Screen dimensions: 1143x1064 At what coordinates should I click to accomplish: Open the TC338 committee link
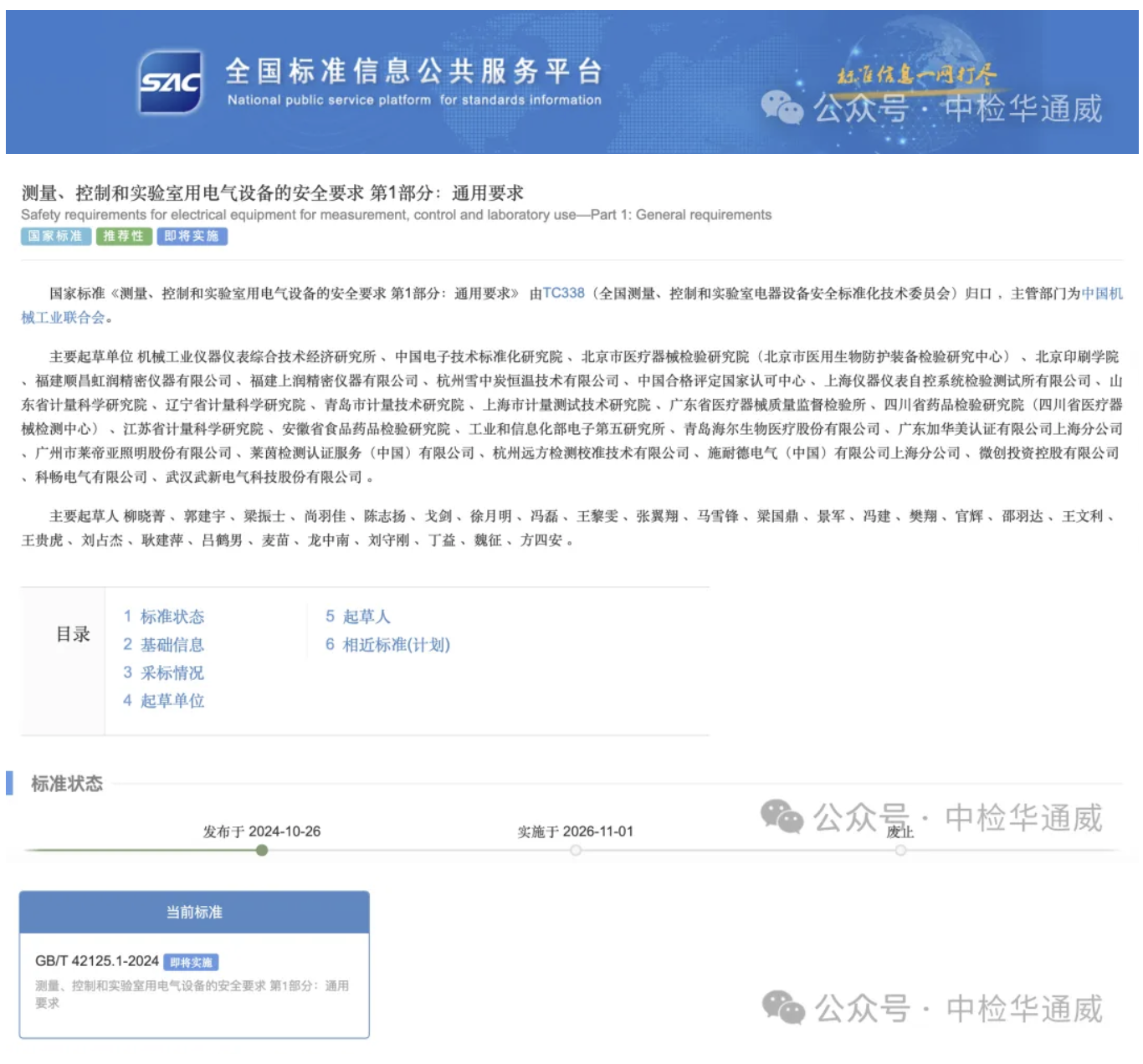(x=563, y=293)
